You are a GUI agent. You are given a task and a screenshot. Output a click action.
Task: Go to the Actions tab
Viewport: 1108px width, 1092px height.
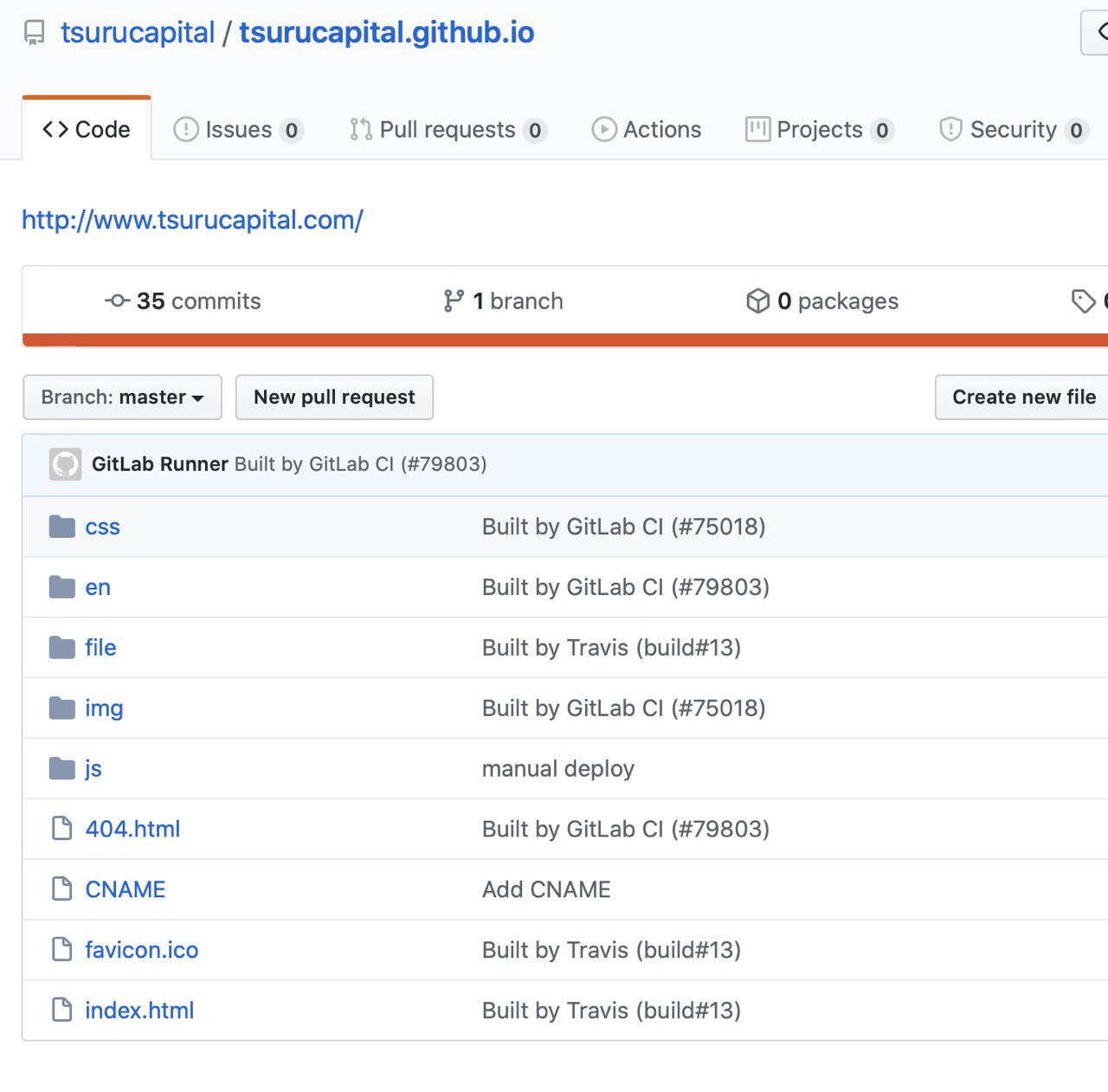coord(646,130)
